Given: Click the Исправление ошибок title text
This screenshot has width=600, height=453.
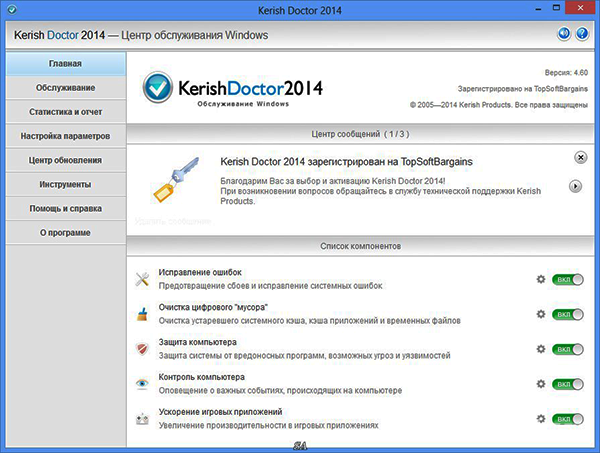Looking at the screenshot, I should (200, 272).
